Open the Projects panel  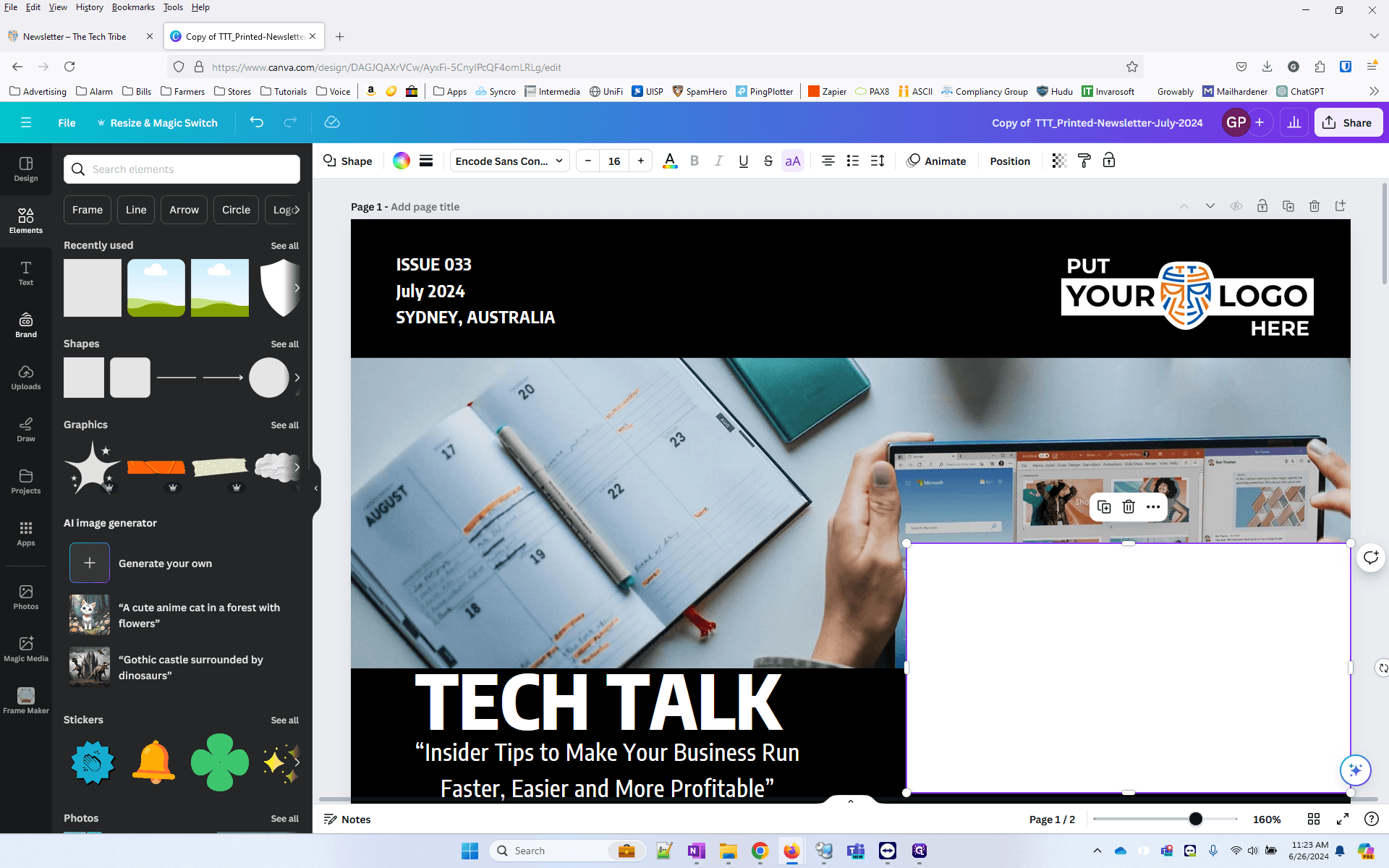pyautogui.click(x=26, y=482)
